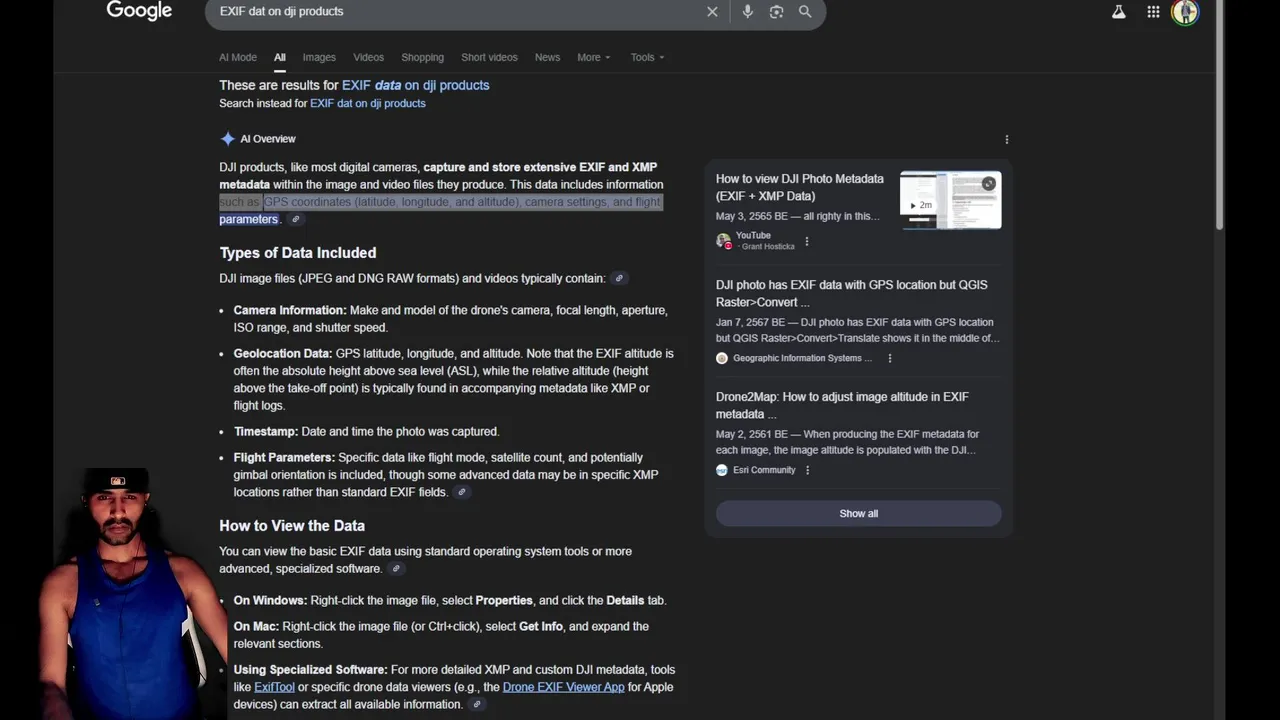This screenshot has width=1280, height=720.
Task: Click the Google logo
Action: [139, 11]
